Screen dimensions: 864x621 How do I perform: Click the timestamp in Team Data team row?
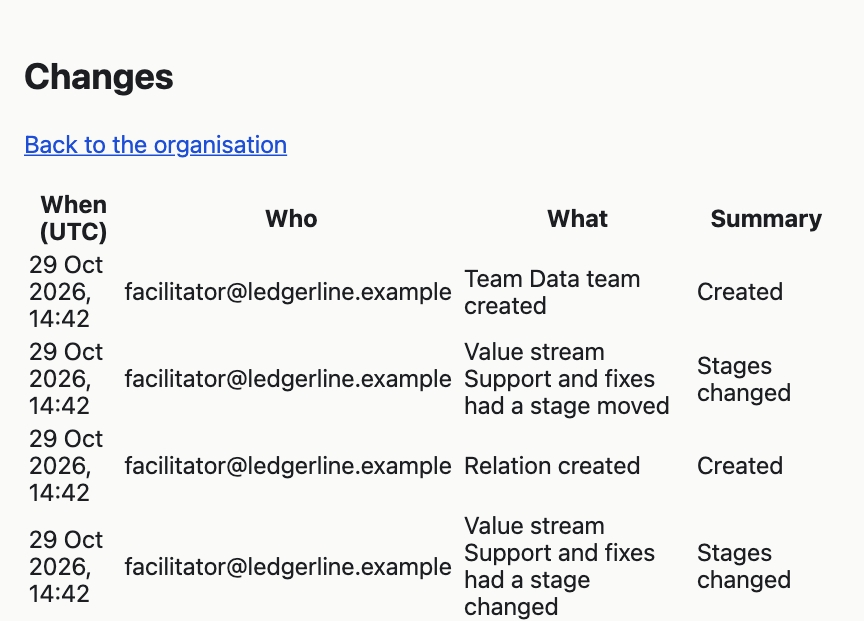pyautogui.click(x=66, y=292)
